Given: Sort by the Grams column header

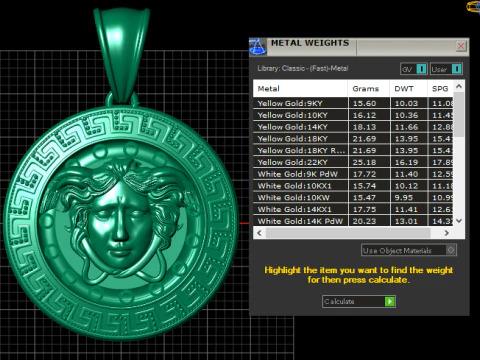Looking at the screenshot, I should pyautogui.click(x=369, y=89).
